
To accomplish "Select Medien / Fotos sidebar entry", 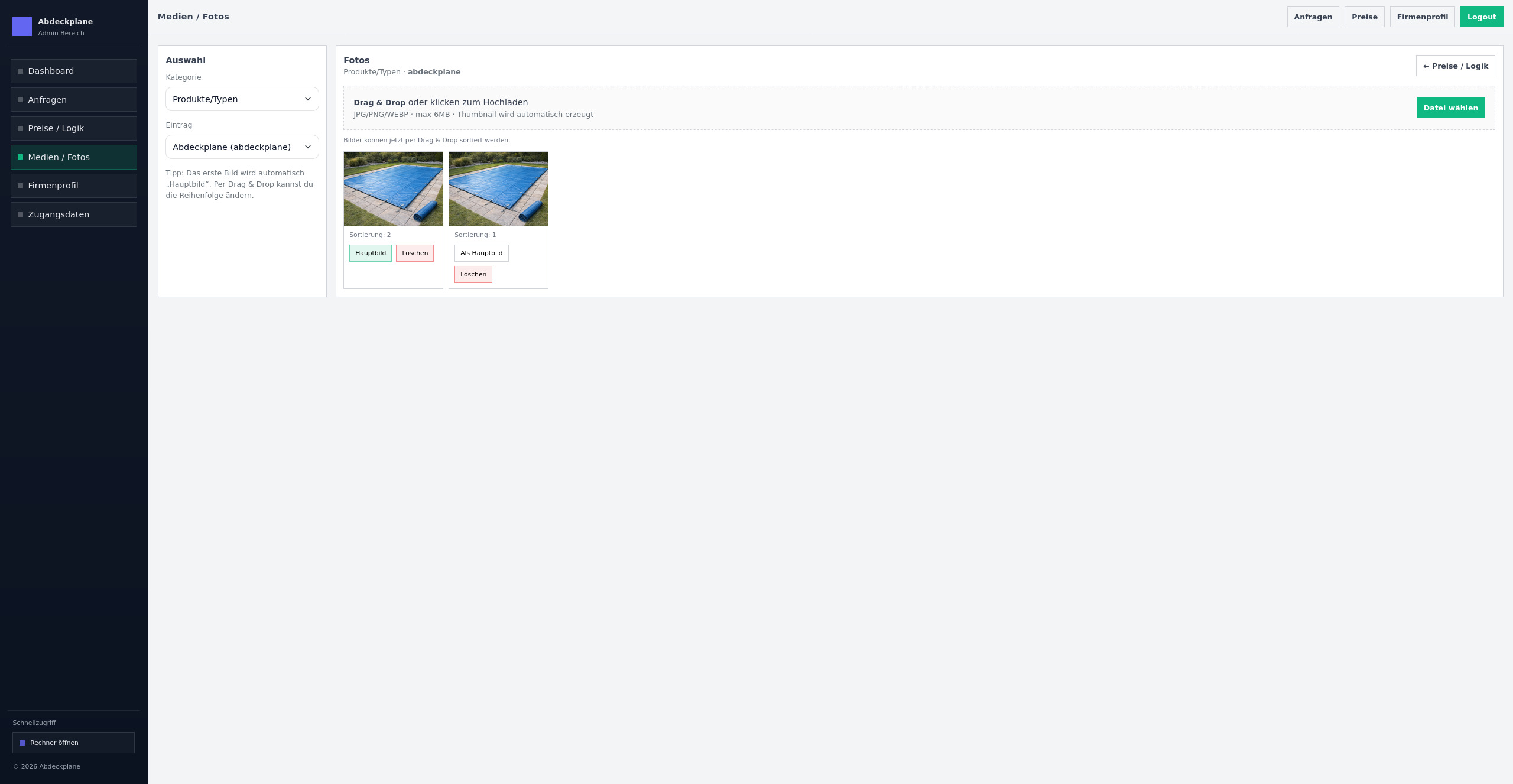I will click(73, 157).
